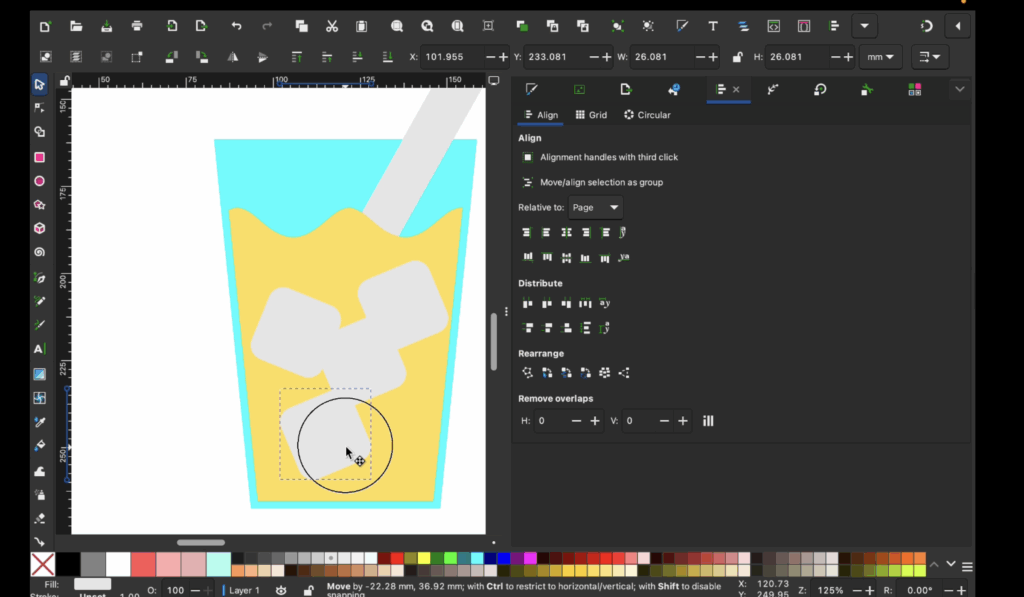Toggle Alignment handles with third click
Screen dimensions: 1024x597
coord(527,157)
